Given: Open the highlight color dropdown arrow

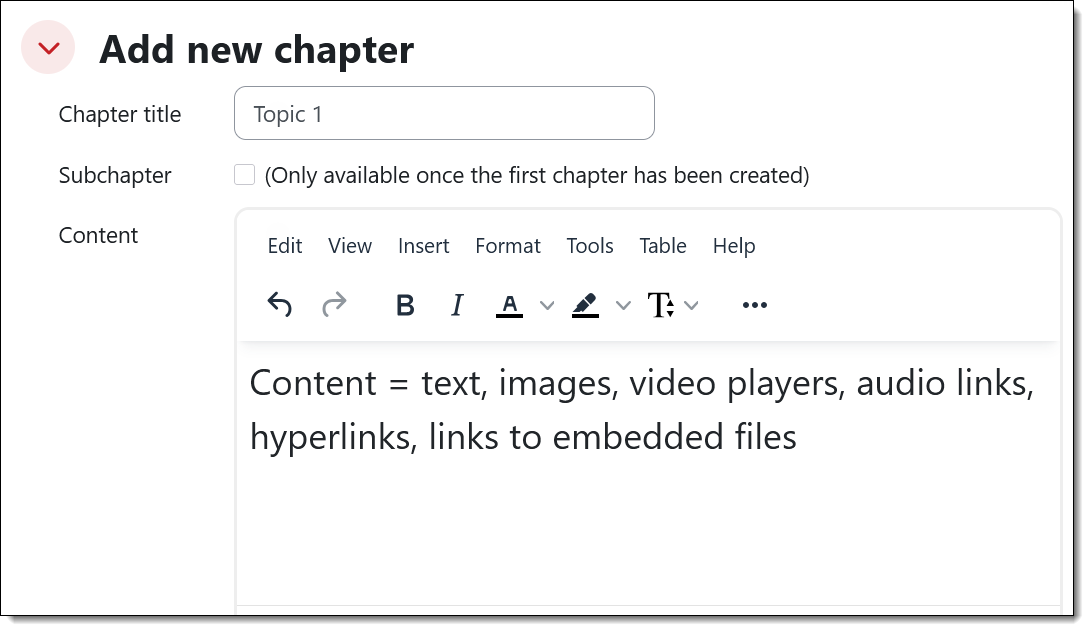Looking at the screenshot, I should tap(623, 305).
